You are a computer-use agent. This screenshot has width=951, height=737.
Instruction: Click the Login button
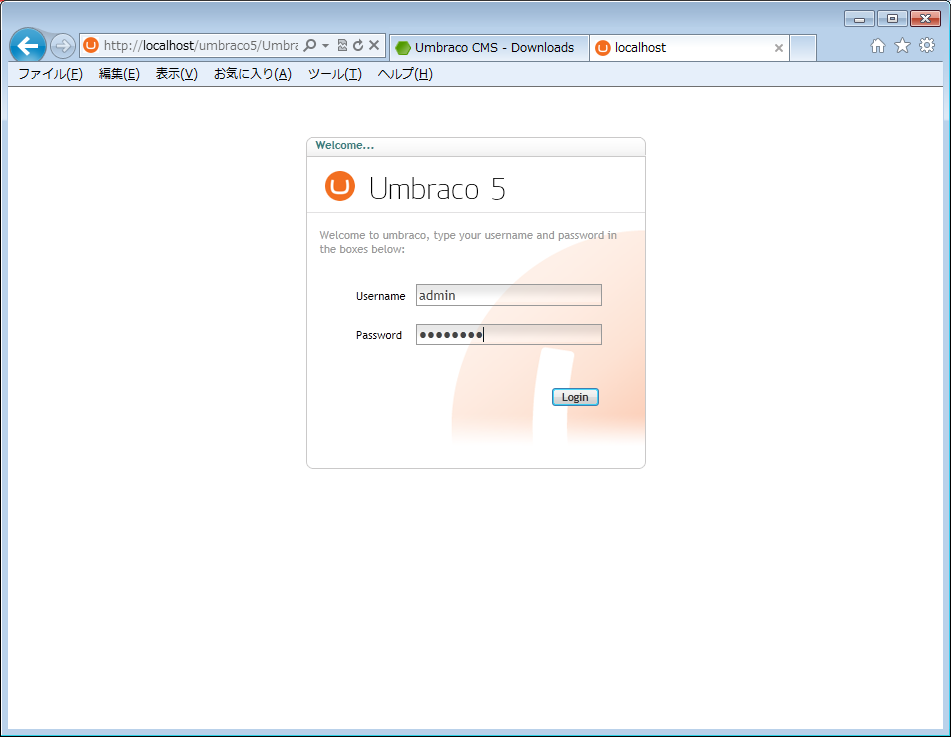(575, 397)
